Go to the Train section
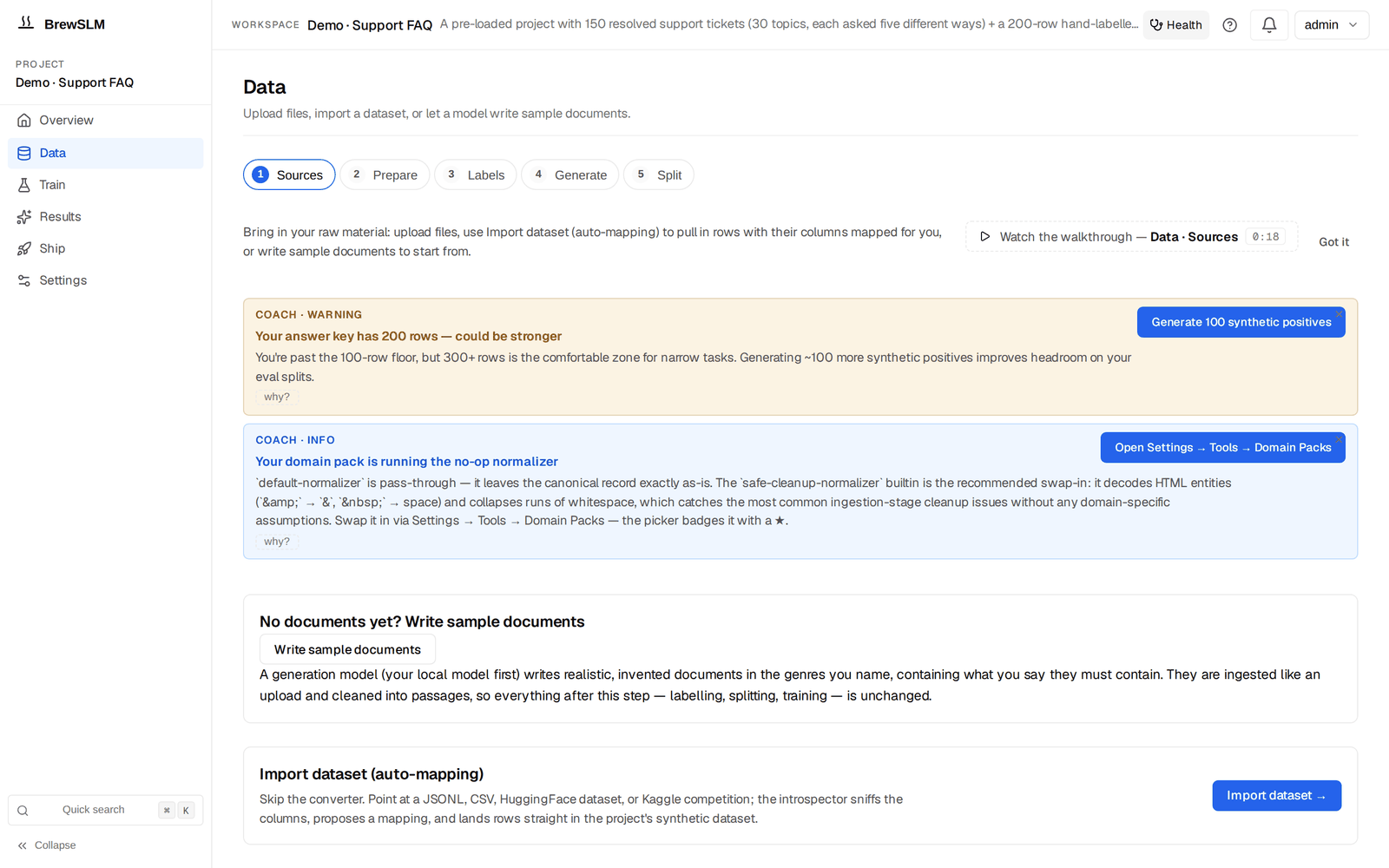This screenshot has height=868, width=1389. (105, 185)
